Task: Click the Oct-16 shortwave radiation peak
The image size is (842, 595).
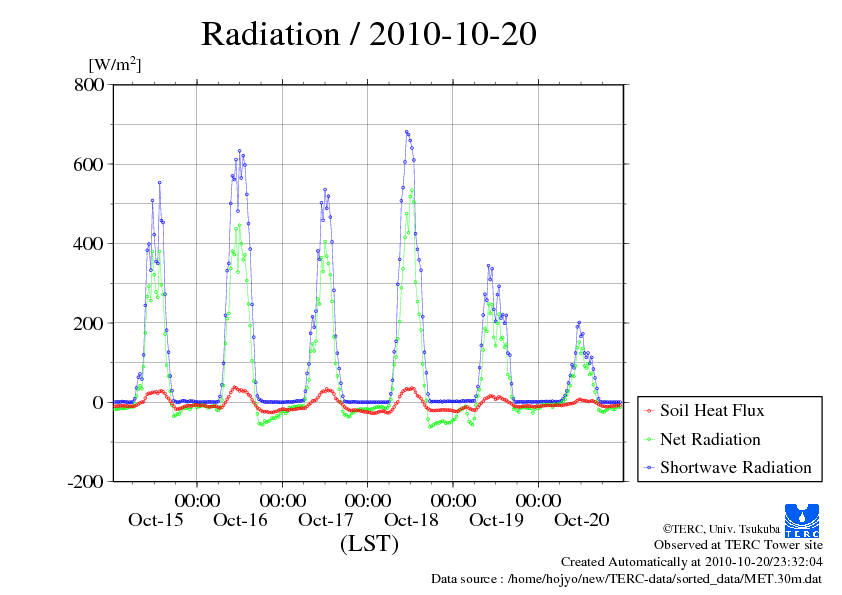Action: coord(239,151)
